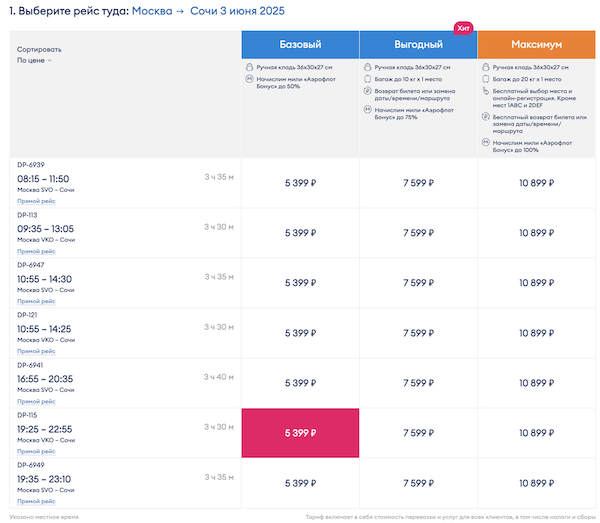This screenshot has width=600, height=523.
Task: Select the Выгодный tariff column header
Action: click(418, 45)
